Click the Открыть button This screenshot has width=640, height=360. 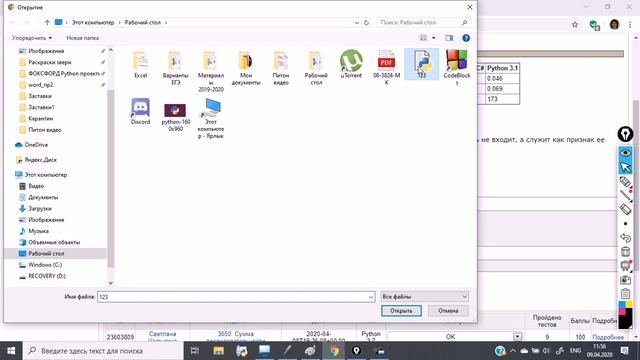[x=401, y=311]
